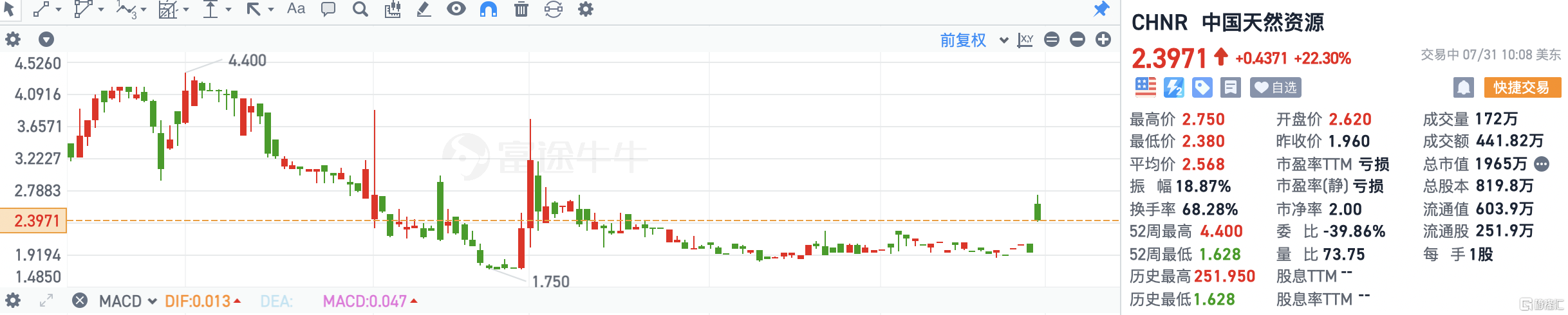Open drawing toolbar settings gear
The image size is (1568, 315).
[586, 9]
